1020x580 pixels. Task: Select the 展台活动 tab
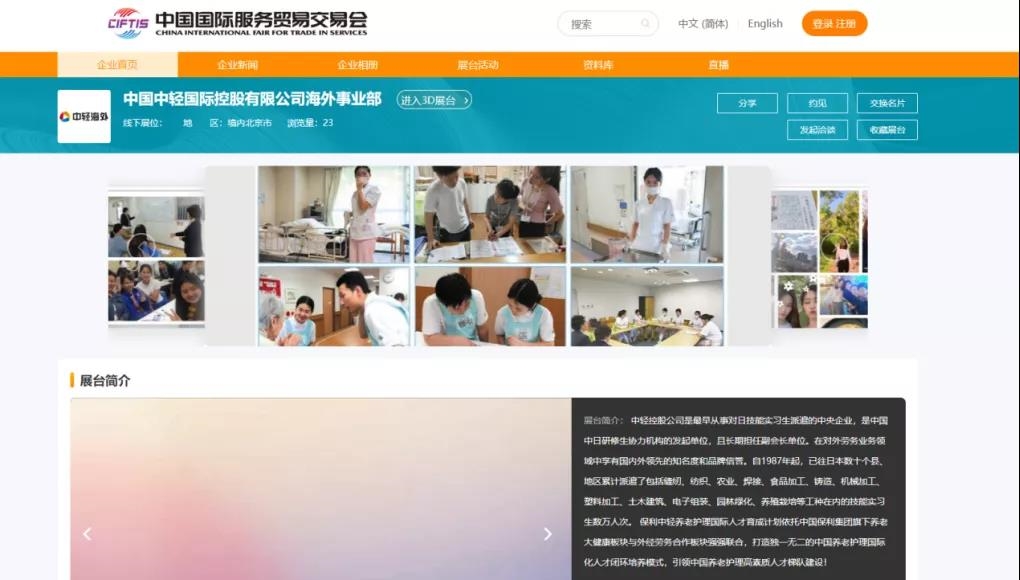pyautogui.click(x=477, y=65)
